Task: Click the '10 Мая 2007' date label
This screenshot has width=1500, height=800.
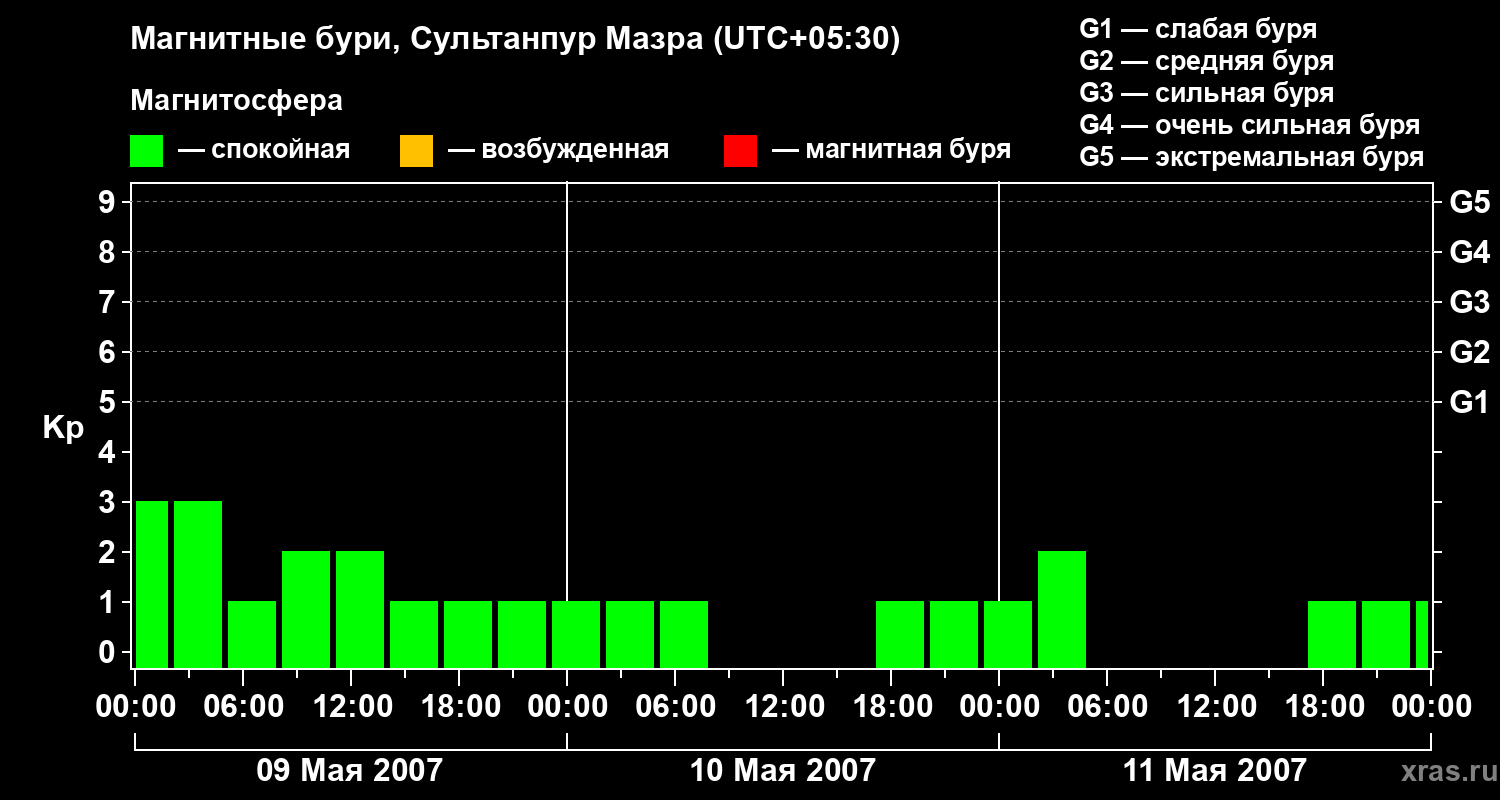Action: pyautogui.click(x=782, y=770)
